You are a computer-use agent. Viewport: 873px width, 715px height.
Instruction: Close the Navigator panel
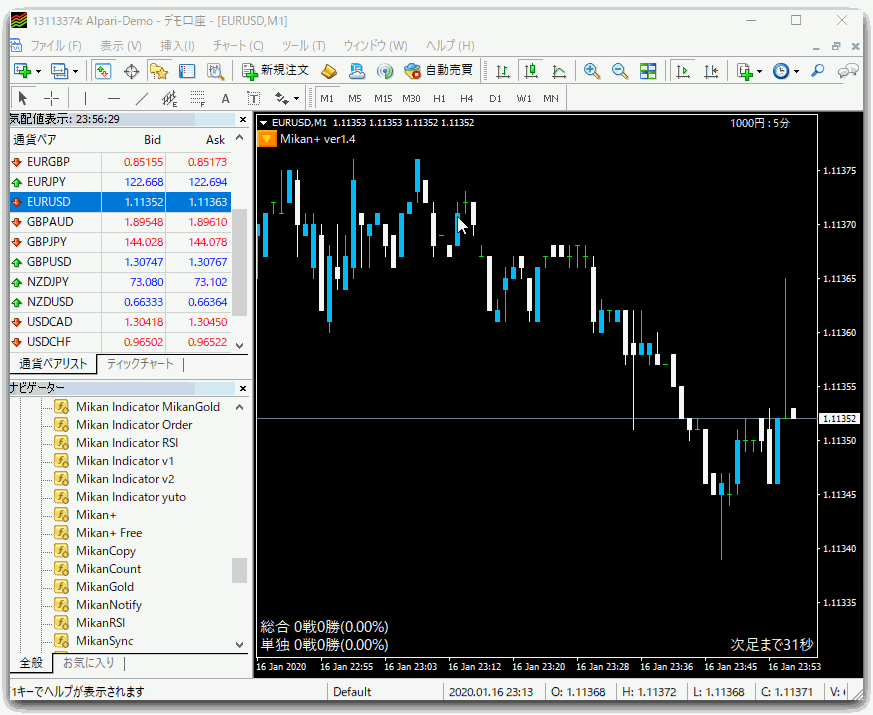[x=243, y=388]
